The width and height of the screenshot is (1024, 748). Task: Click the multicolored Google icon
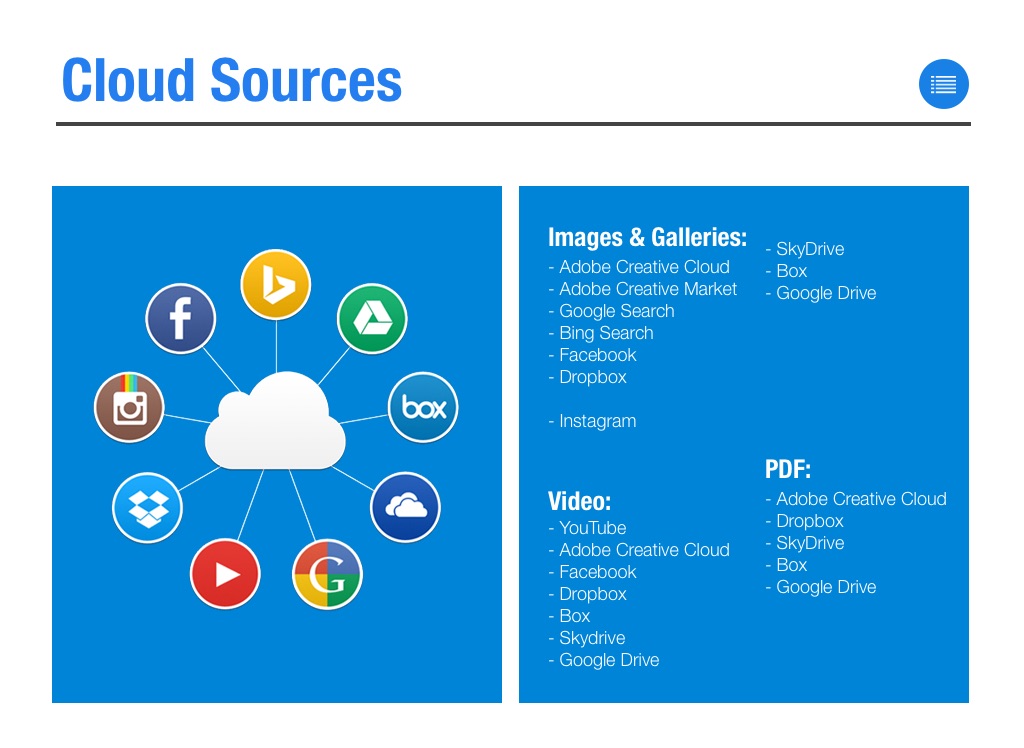(327, 575)
